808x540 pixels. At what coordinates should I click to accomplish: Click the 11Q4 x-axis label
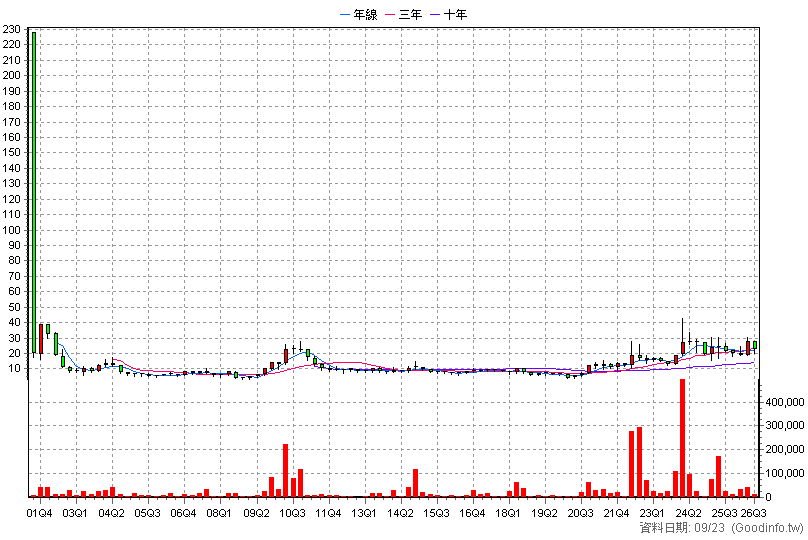328,513
